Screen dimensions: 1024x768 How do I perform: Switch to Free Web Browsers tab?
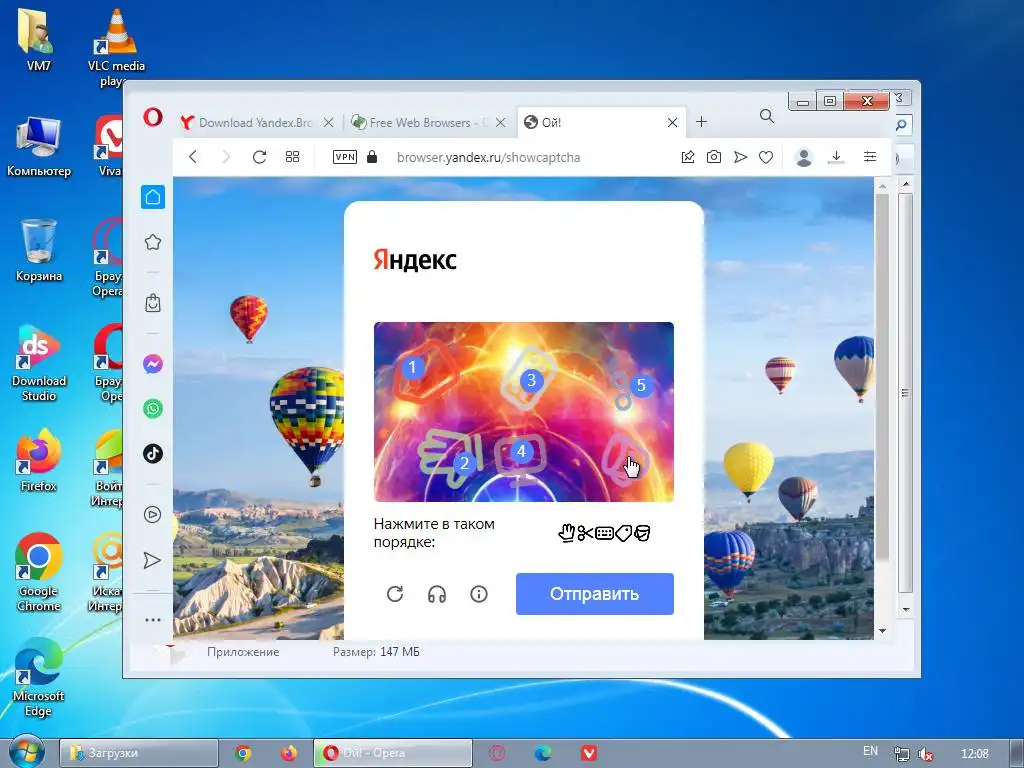pyautogui.click(x=428, y=122)
